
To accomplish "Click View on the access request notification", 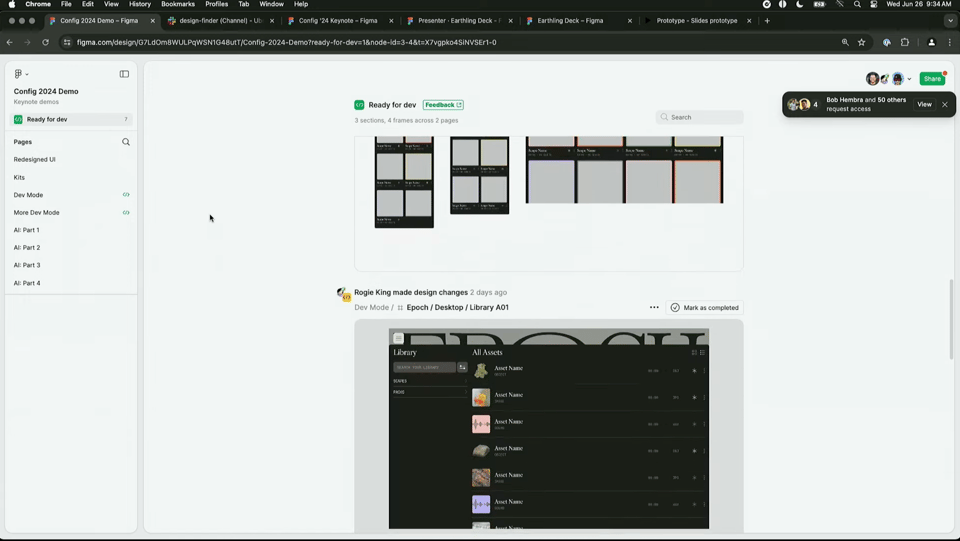I will coord(924,105).
